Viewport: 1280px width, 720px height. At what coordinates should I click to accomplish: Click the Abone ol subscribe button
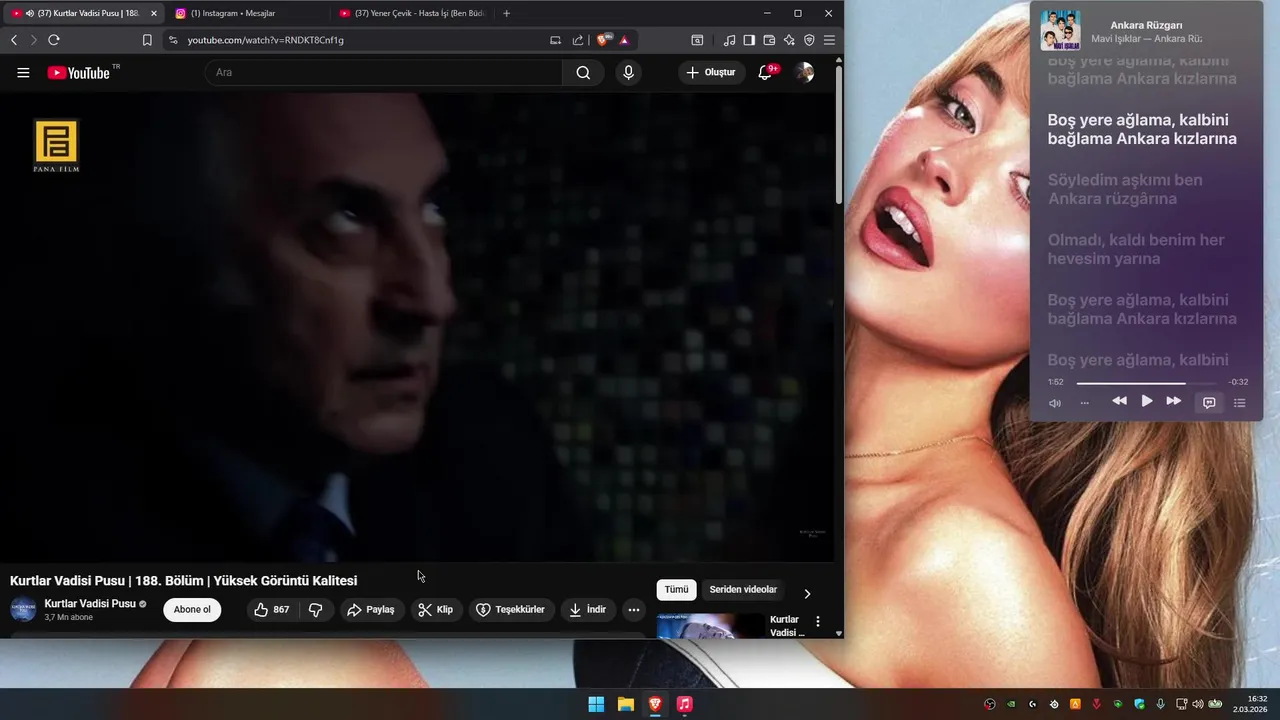pyautogui.click(x=192, y=610)
